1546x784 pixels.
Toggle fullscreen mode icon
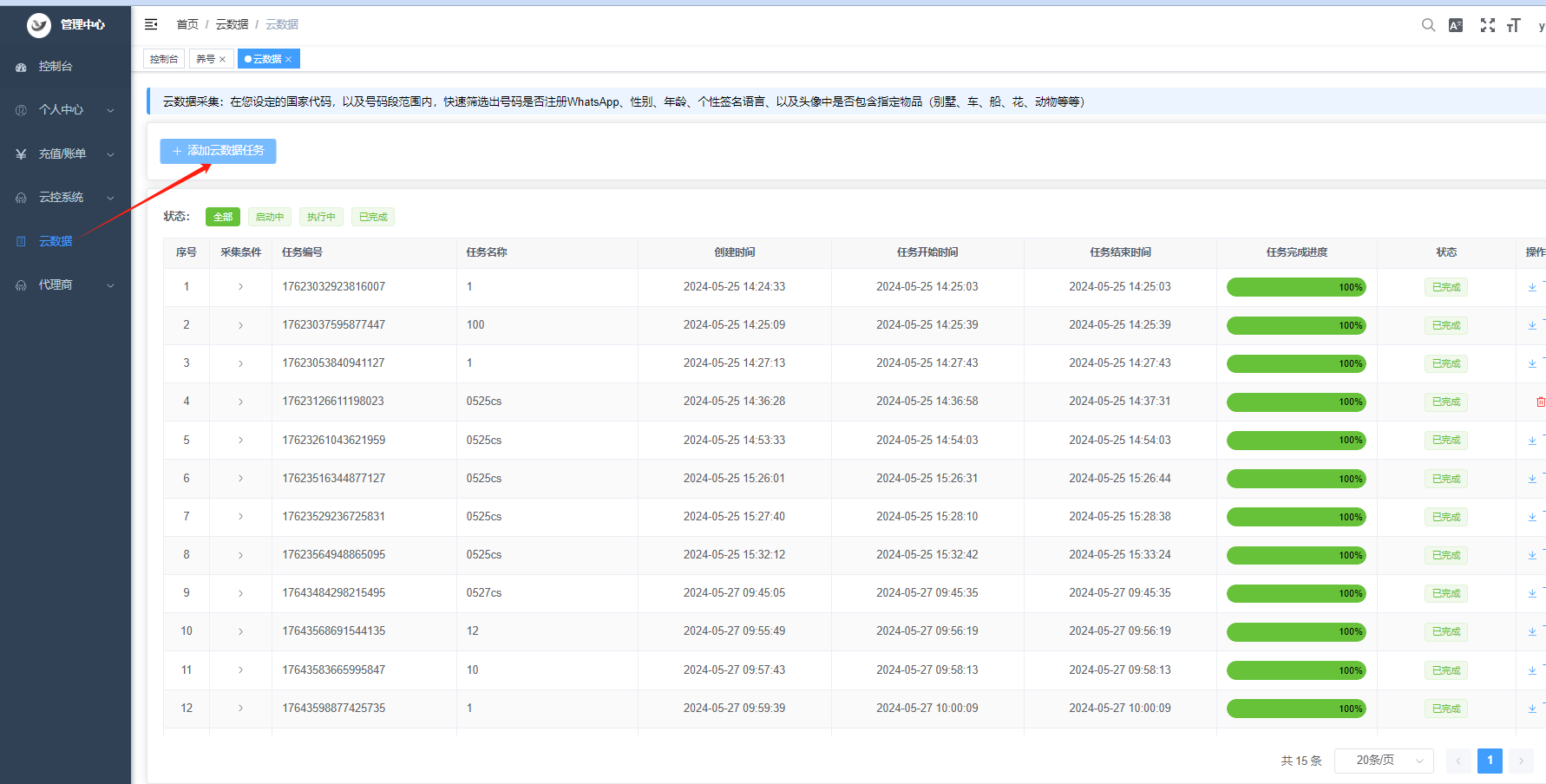tap(1488, 25)
